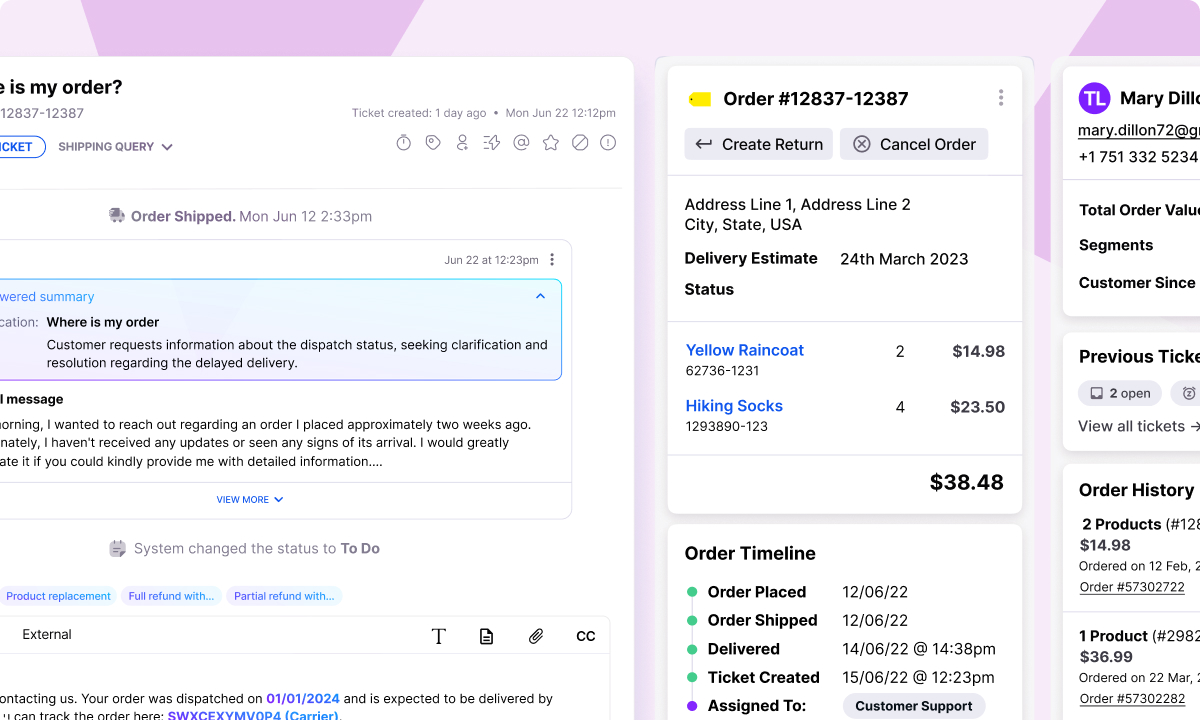Expand the message with VIEW MORE
Image resolution: width=1200 pixels, height=720 pixels.
[249, 499]
